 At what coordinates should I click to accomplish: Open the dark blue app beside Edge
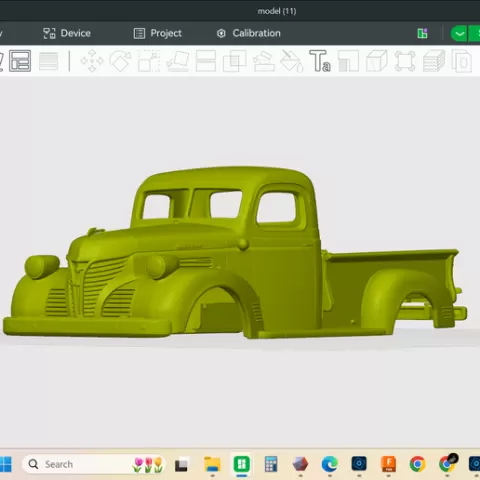pyautogui.click(x=359, y=463)
